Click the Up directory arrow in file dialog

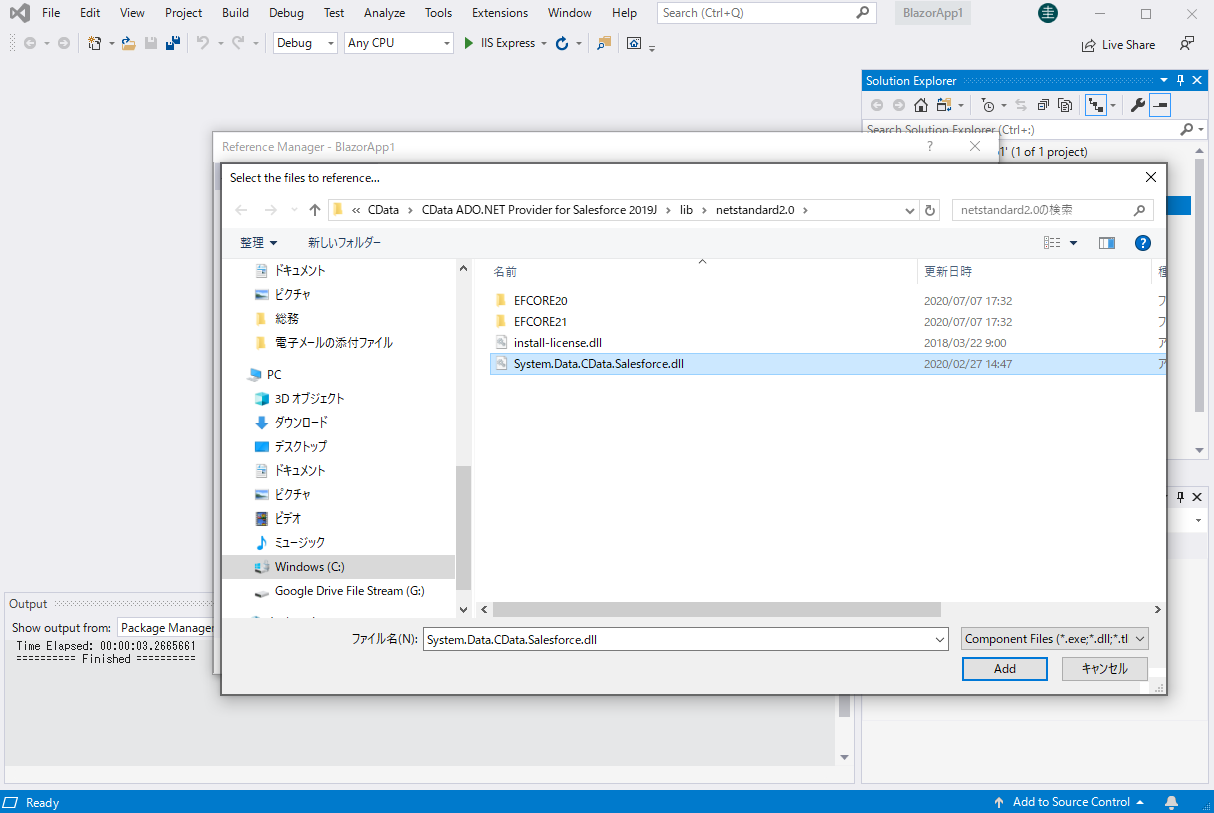pyautogui.click(x=315, y=210)
